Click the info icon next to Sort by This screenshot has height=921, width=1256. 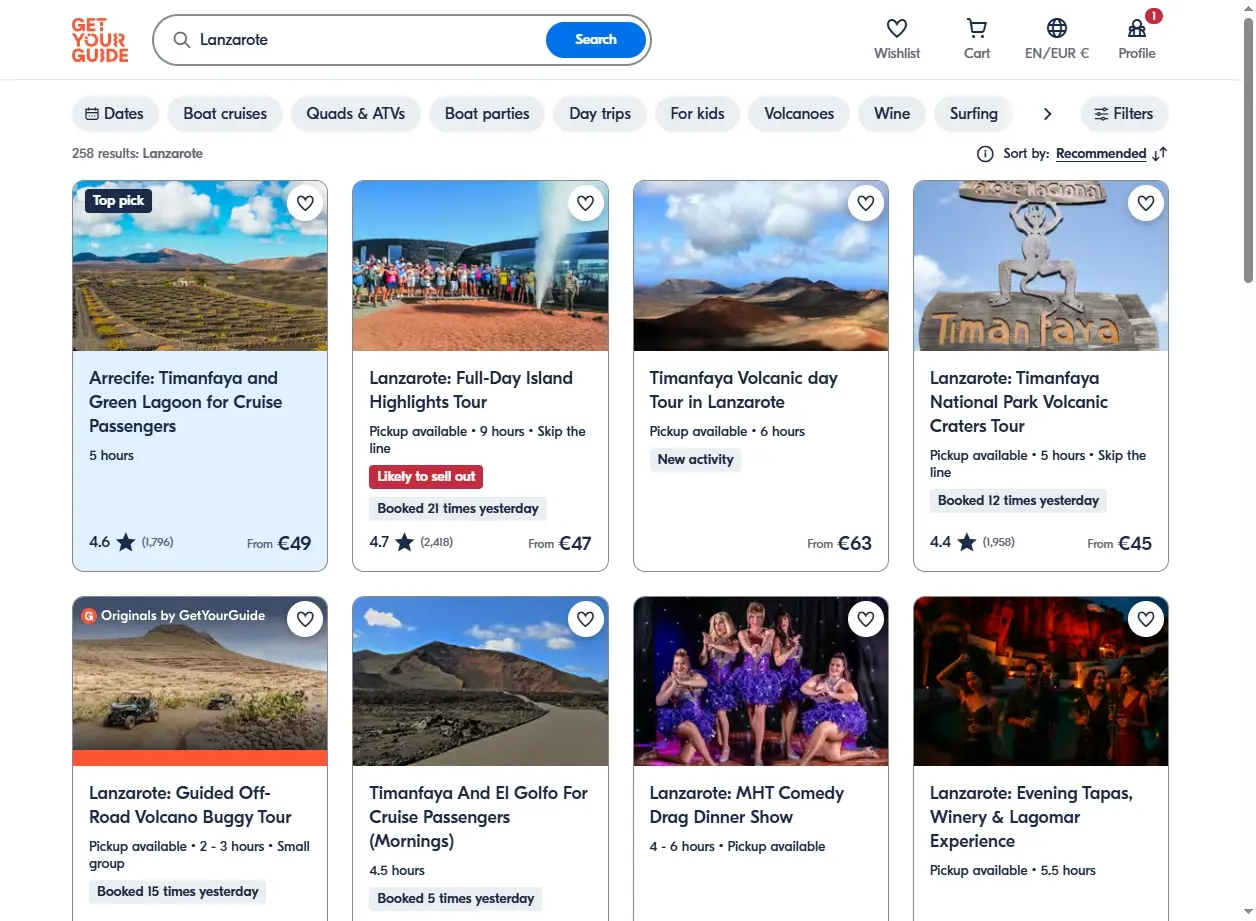(x=985, y=154)
